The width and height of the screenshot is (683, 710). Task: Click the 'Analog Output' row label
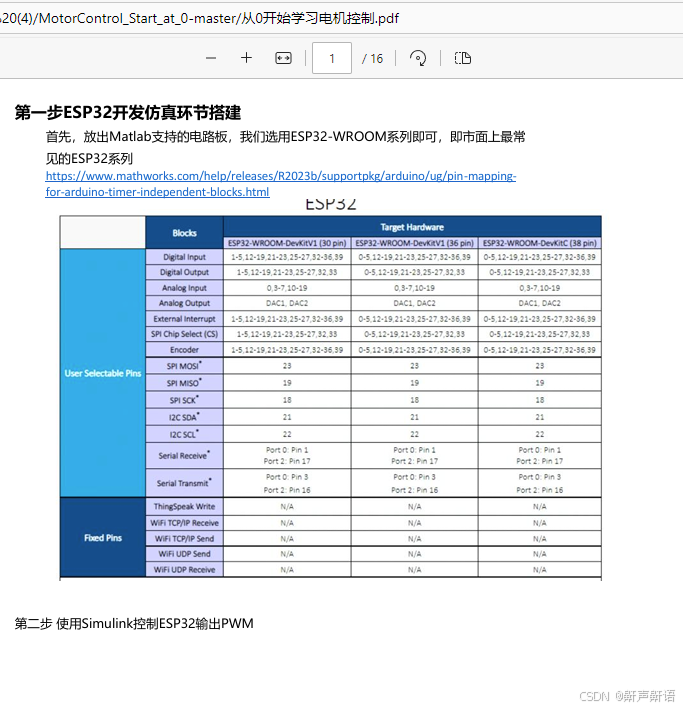(184, 303)
